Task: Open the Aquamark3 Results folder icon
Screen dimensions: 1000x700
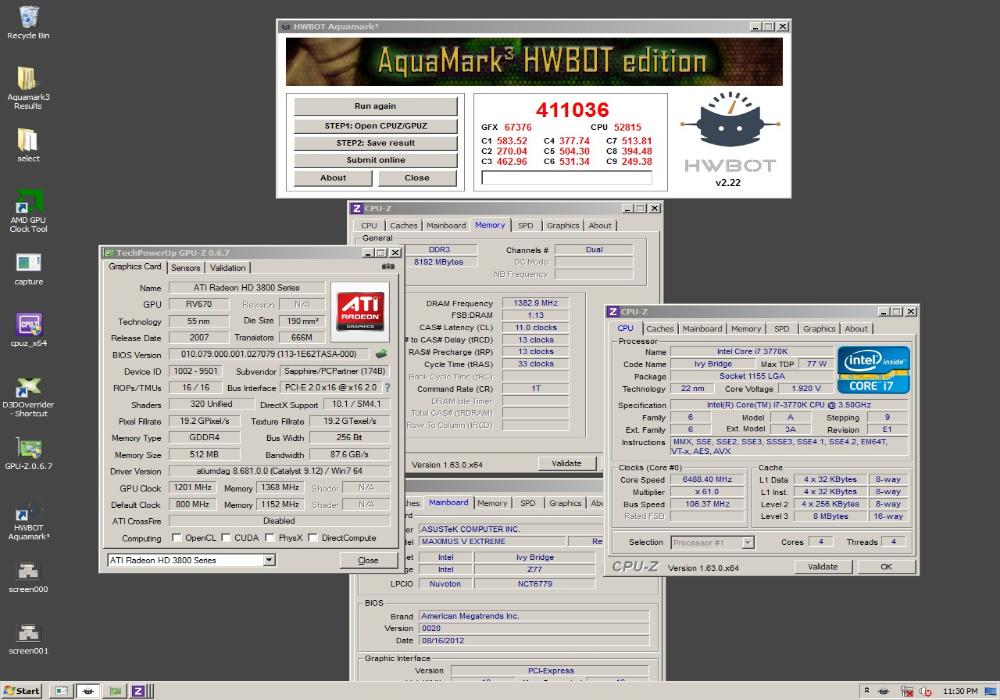Action: (28, 88)
